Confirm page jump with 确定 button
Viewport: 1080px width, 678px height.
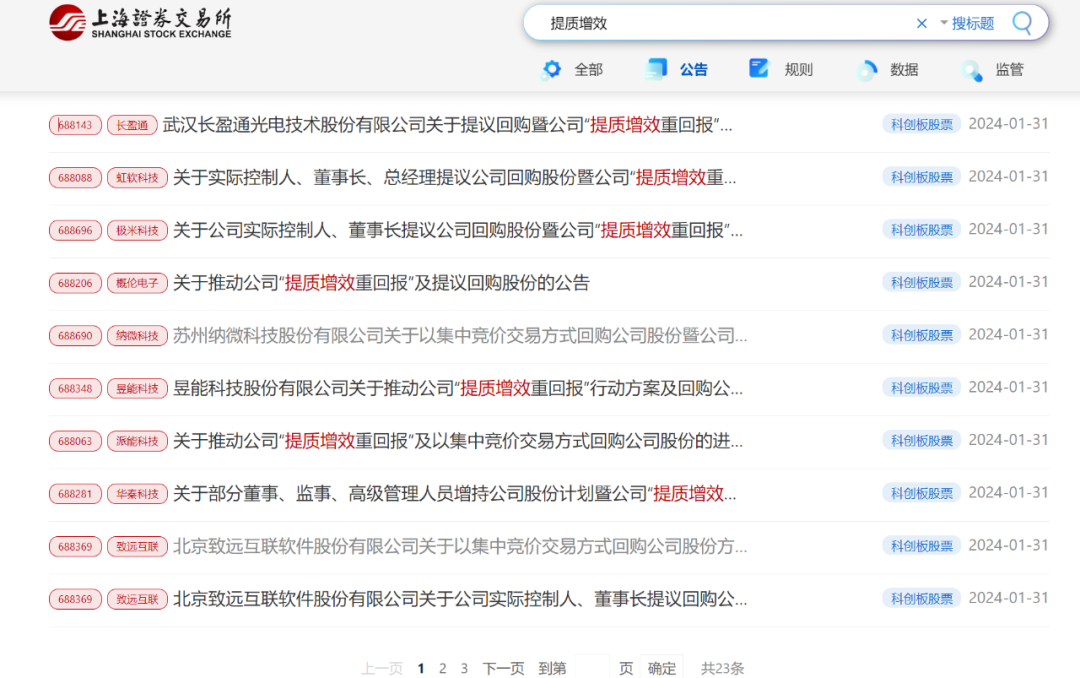(661, 668)
